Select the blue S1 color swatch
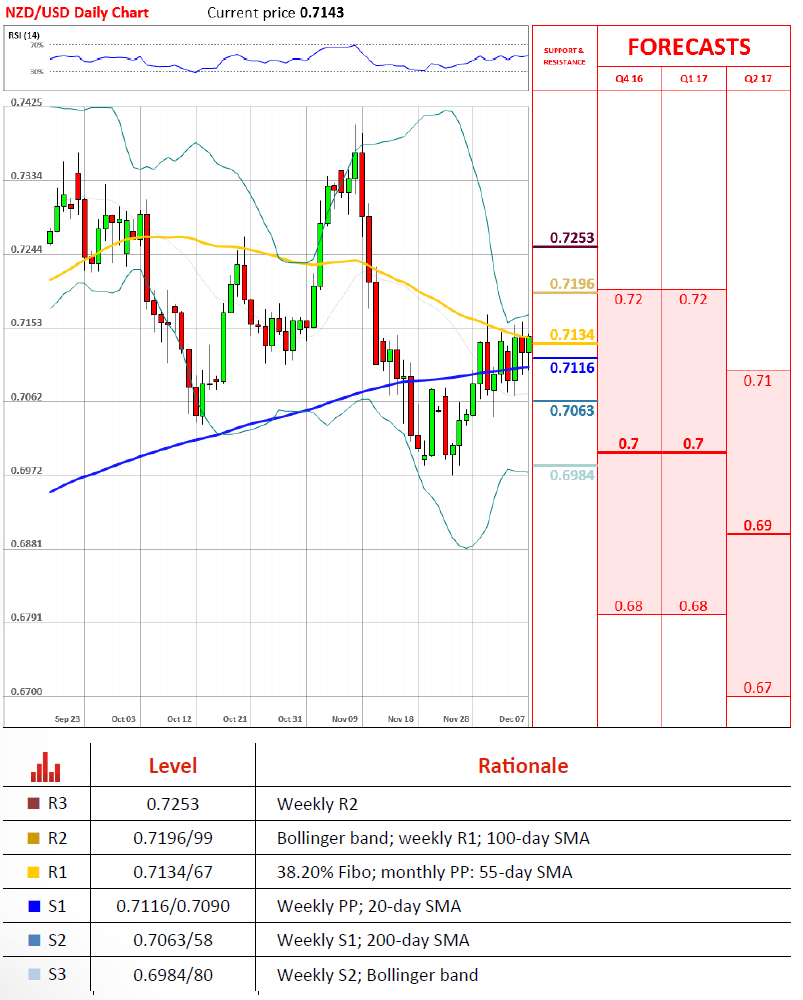Screen dimensions: 803x1000 tap(34, 906)
